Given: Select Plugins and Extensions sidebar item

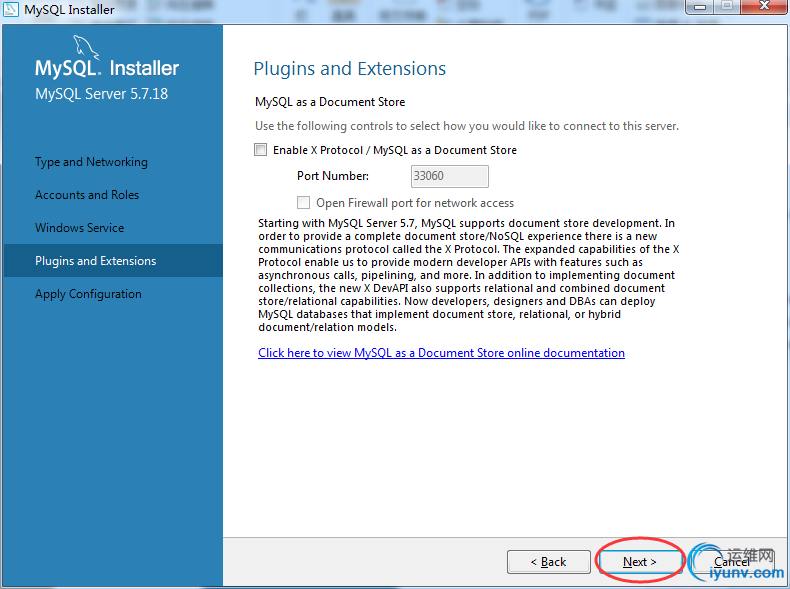Looking at the screenshot, I should pyautogui.click(x=113, y=260).
